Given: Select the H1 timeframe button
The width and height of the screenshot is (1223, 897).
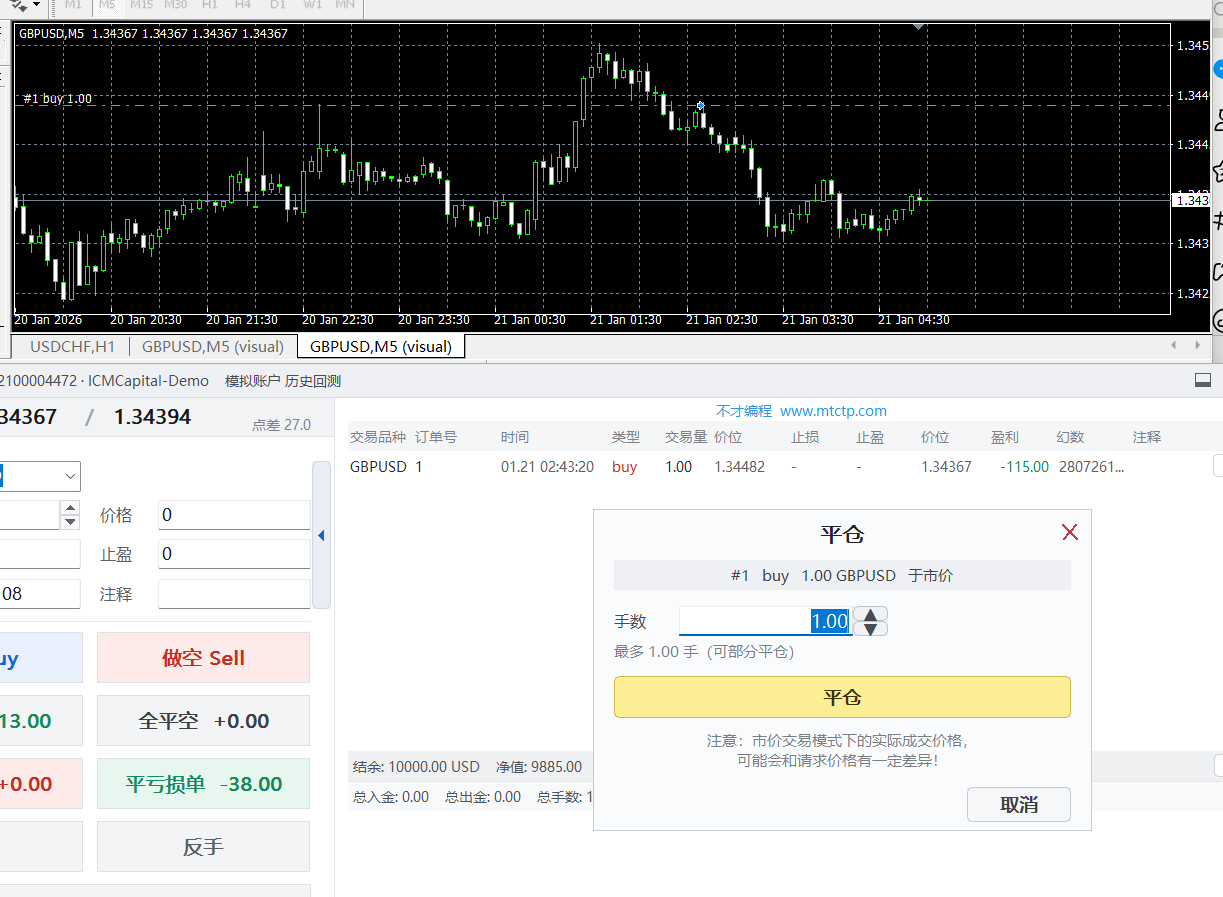Looking at the screenshot, I should click(209, 5).
